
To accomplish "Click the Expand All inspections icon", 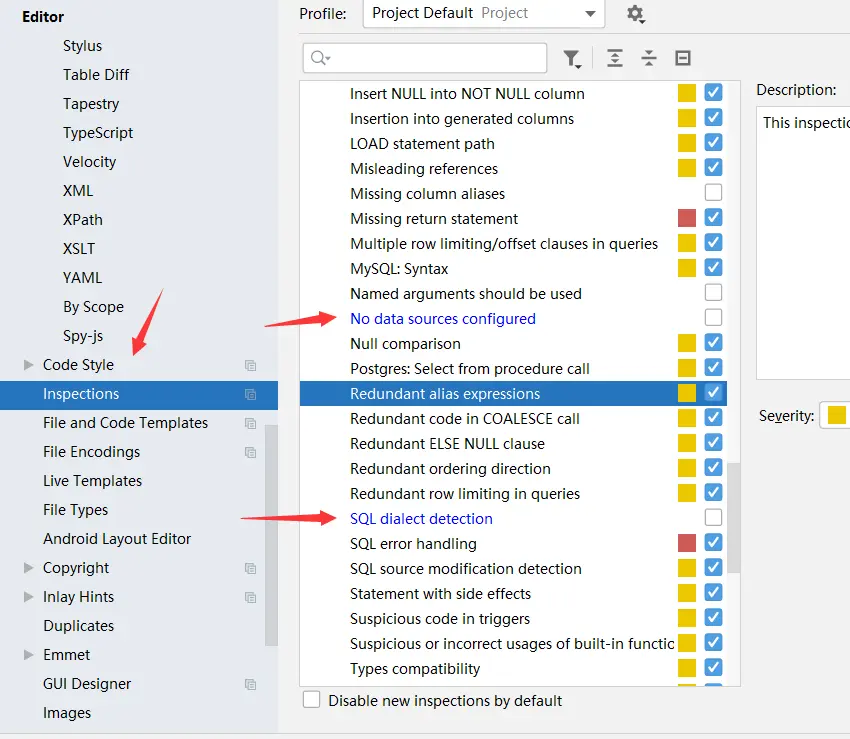I will [615, 59].
